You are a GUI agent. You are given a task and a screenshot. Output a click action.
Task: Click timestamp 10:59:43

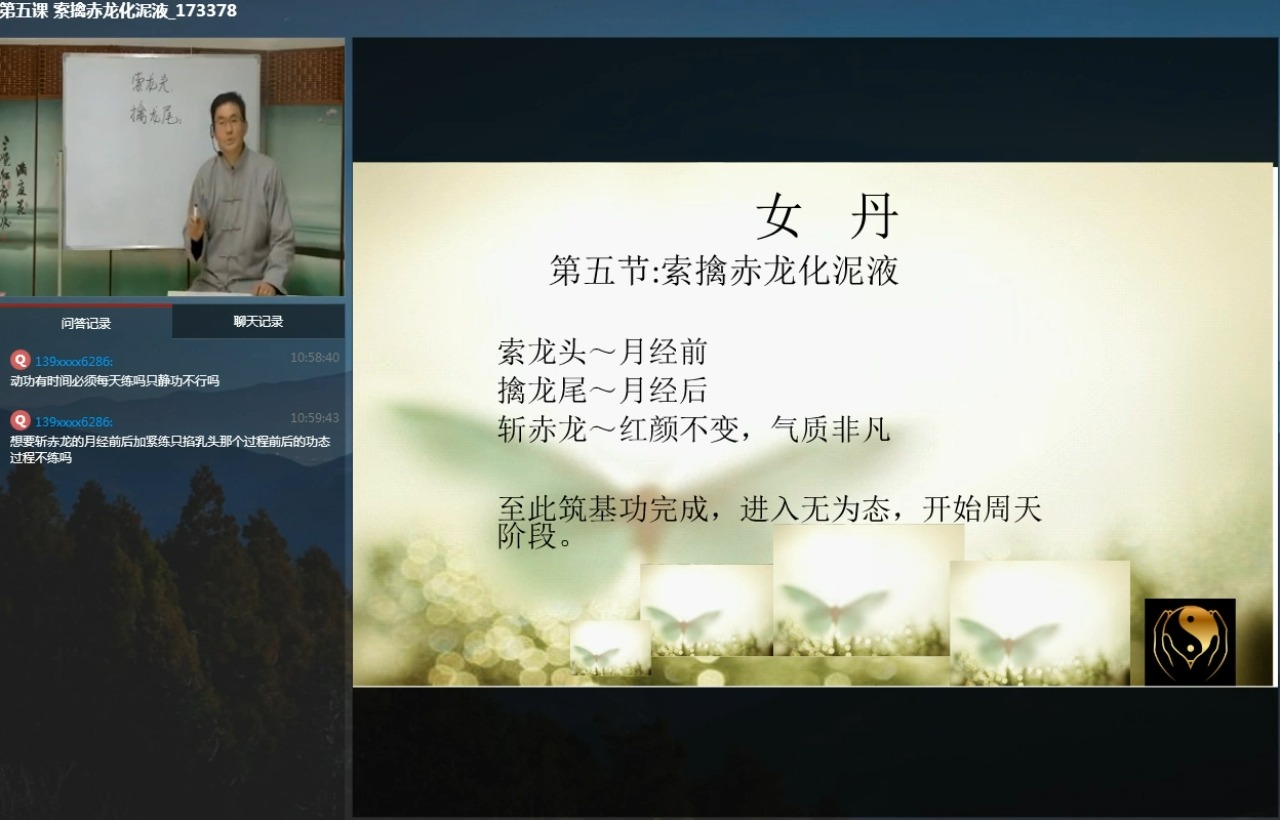315,418
